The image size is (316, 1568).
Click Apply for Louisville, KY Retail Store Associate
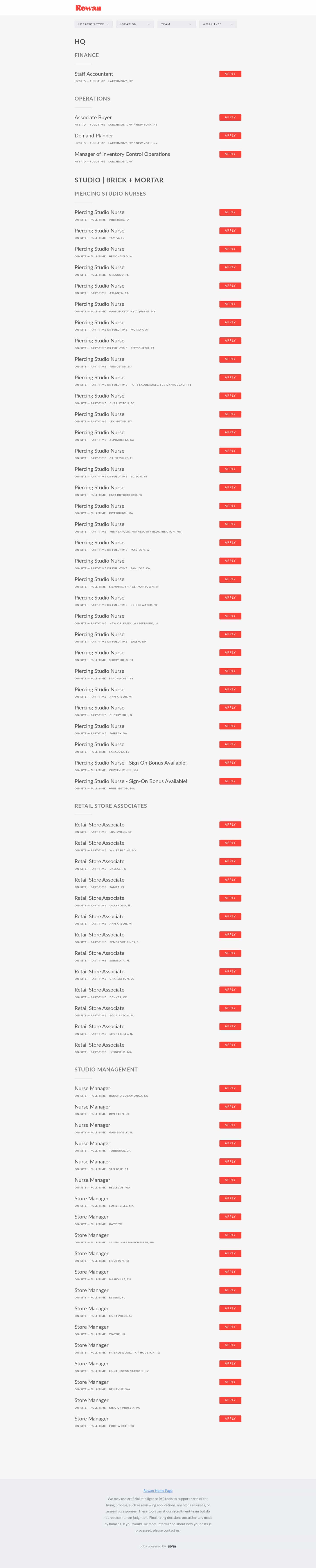click(230, 825)
